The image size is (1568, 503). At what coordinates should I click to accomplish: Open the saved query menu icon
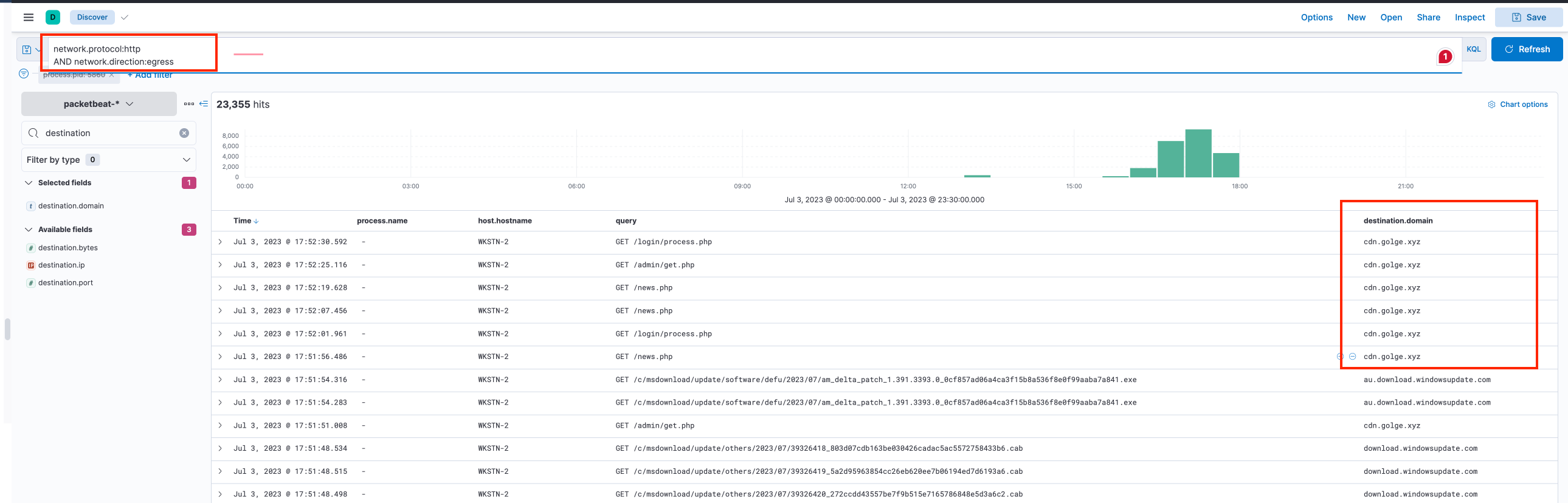[x=27, y=50]
